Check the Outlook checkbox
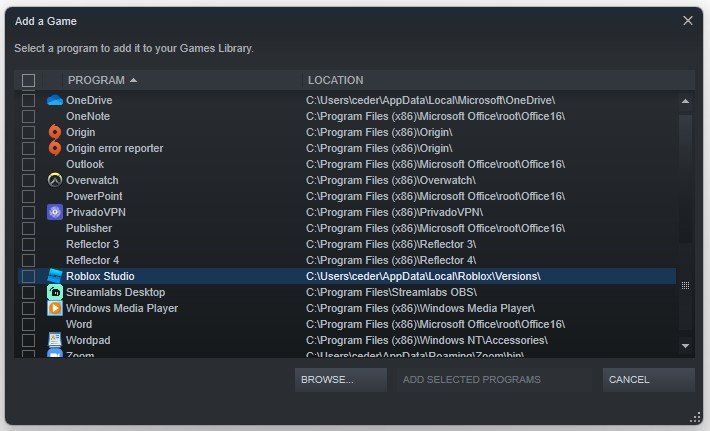This screenshot has height=431, width=710. [x=29, y=164]
